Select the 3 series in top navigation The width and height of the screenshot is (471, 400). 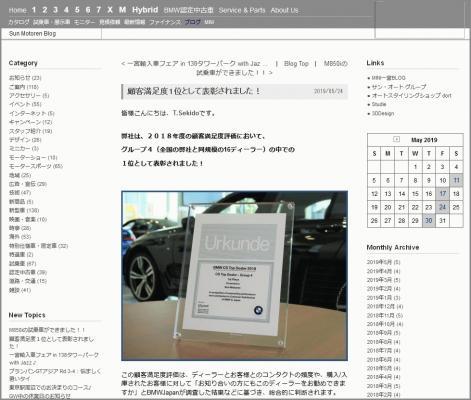pyautogui.click(x=55, y=10)
